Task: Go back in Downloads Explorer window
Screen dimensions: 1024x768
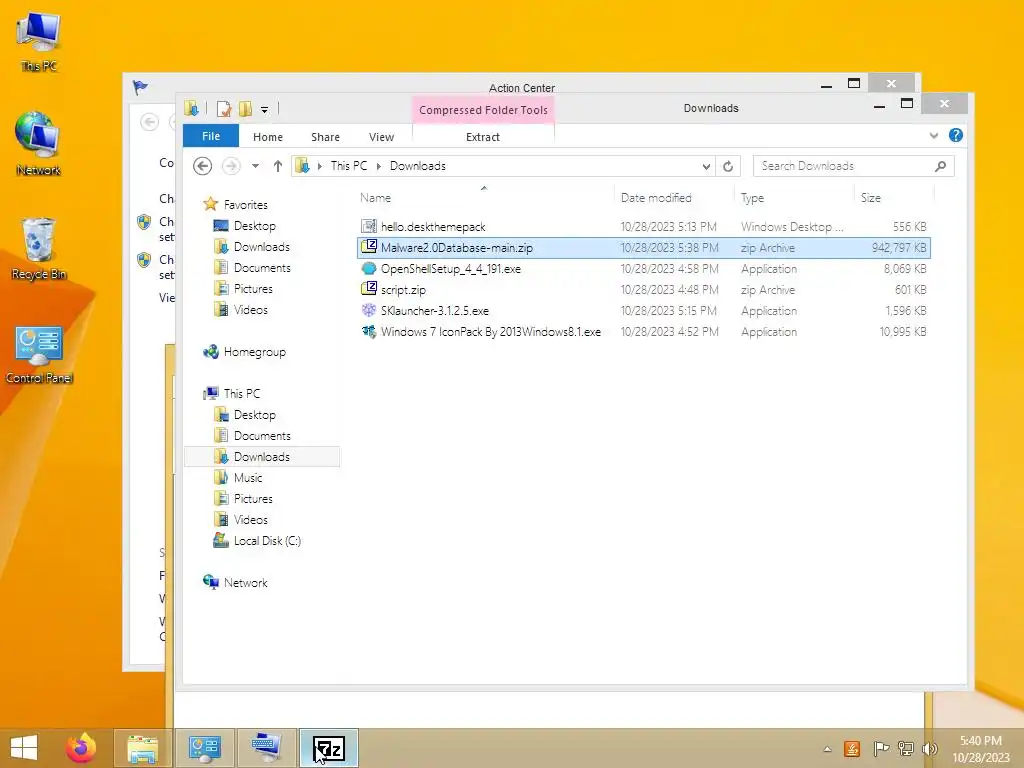Action: click(202, 166)
